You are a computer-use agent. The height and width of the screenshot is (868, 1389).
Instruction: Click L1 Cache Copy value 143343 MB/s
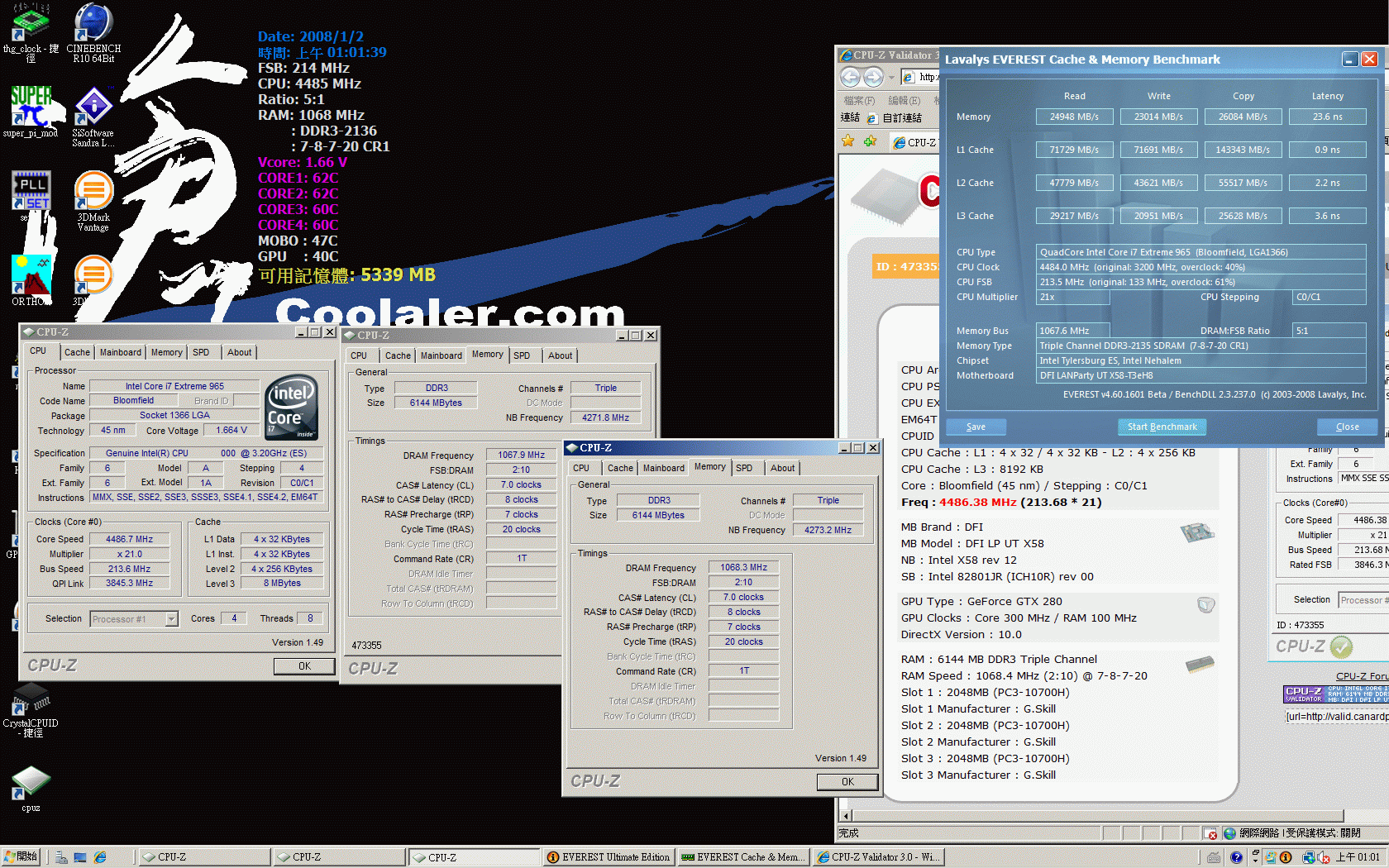point(1243,150)
